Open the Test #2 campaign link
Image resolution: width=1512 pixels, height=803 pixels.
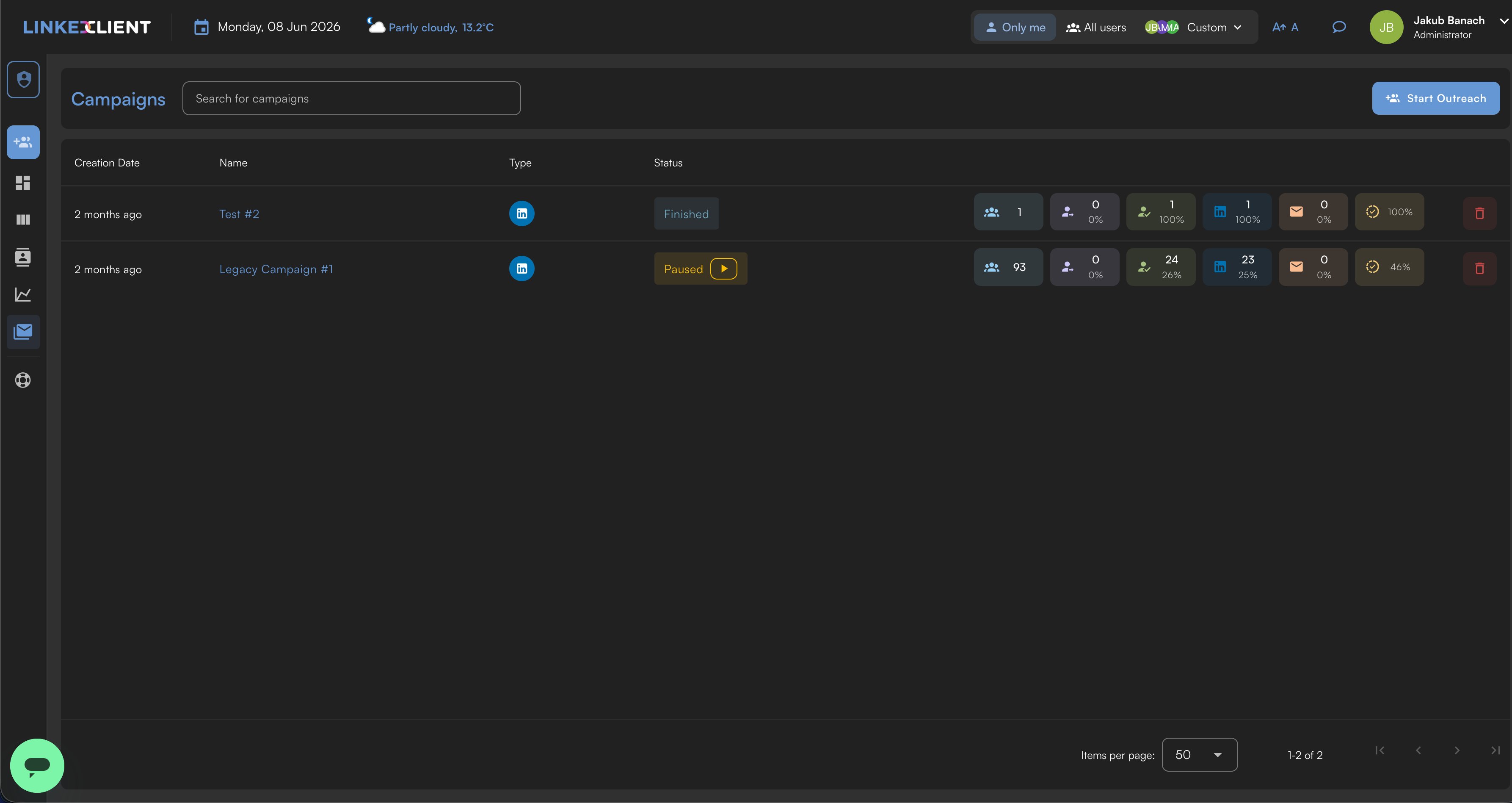pos(239,214)
